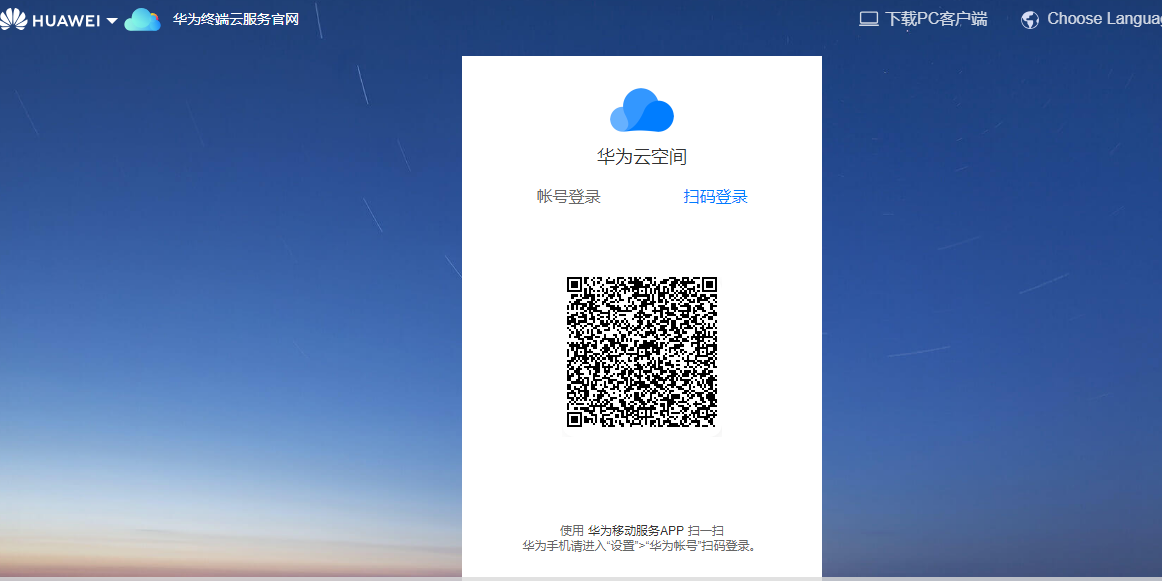Click the blue 华为云空间 cloud logo
Image resolution: width=1162 pixels, height=581 pixels.
(x=642, y=110)
